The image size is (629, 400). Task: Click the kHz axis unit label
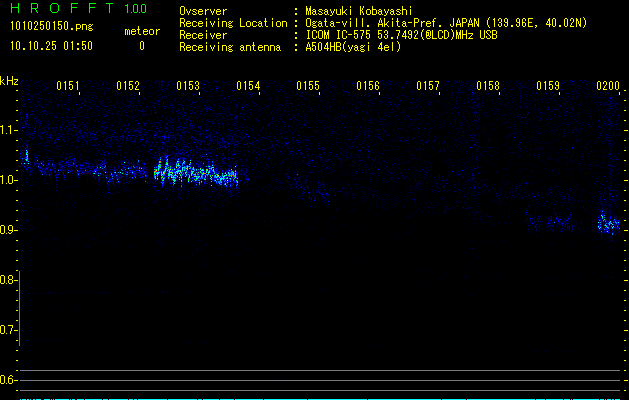click(9, 81)
